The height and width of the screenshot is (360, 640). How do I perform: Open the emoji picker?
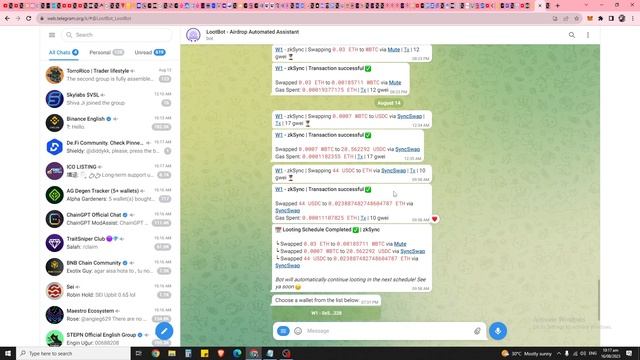298,331
